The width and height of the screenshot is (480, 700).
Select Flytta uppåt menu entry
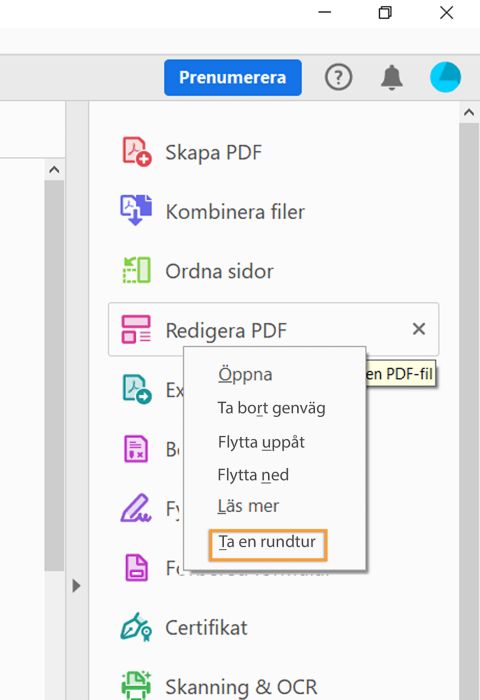coord(261,442)
